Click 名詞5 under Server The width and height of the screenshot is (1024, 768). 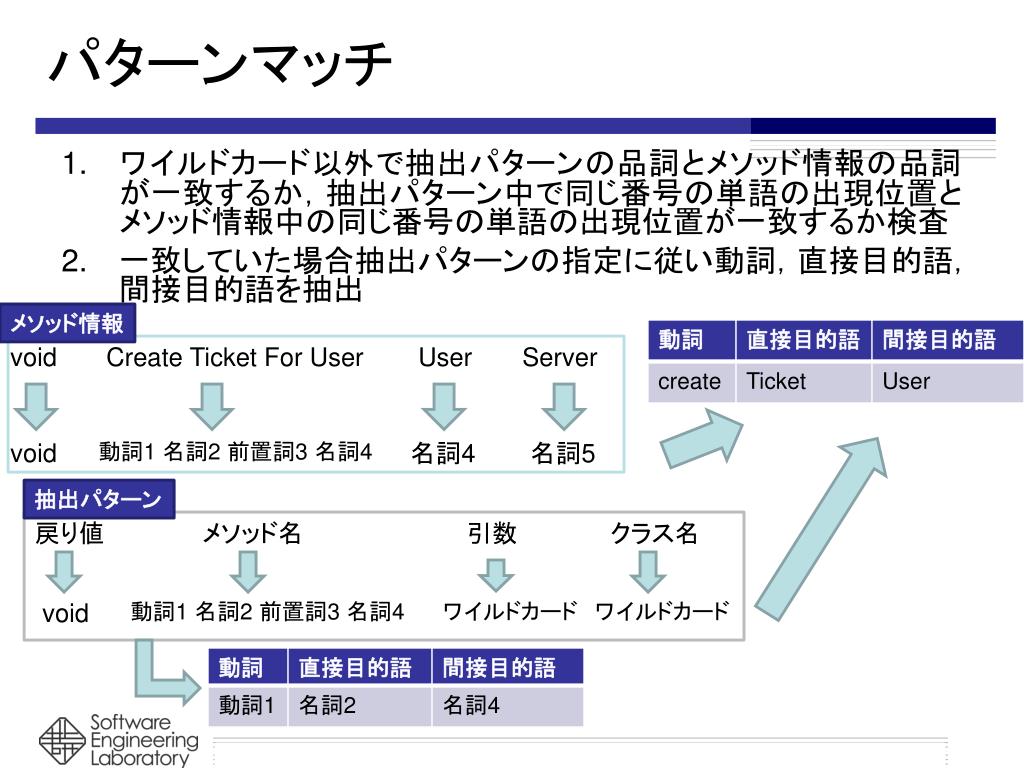coord(563,453)
